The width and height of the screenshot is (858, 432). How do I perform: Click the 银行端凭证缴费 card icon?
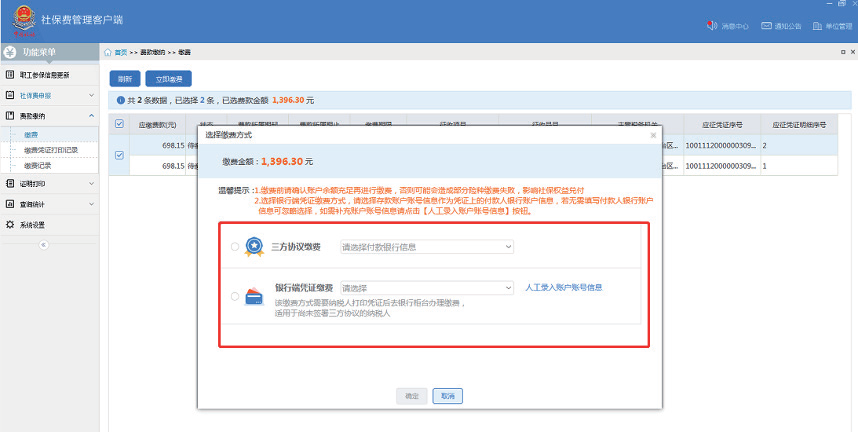[254, 294]
